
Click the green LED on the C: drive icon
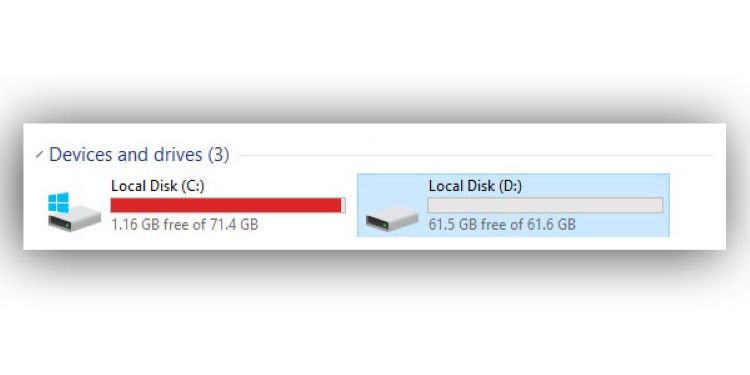click(x=67, y=224)
